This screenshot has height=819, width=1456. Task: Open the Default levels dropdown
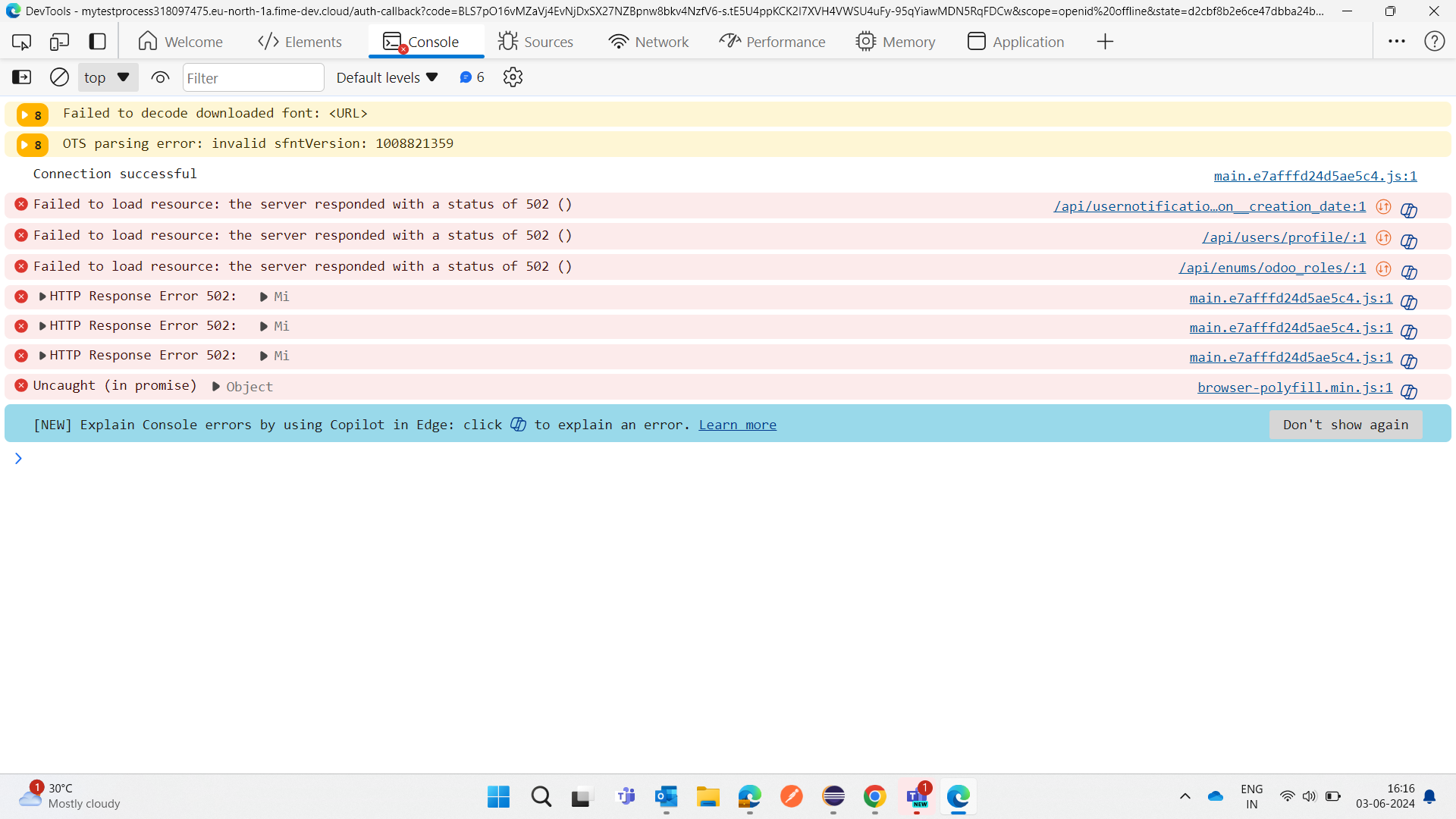coord(387,77)
